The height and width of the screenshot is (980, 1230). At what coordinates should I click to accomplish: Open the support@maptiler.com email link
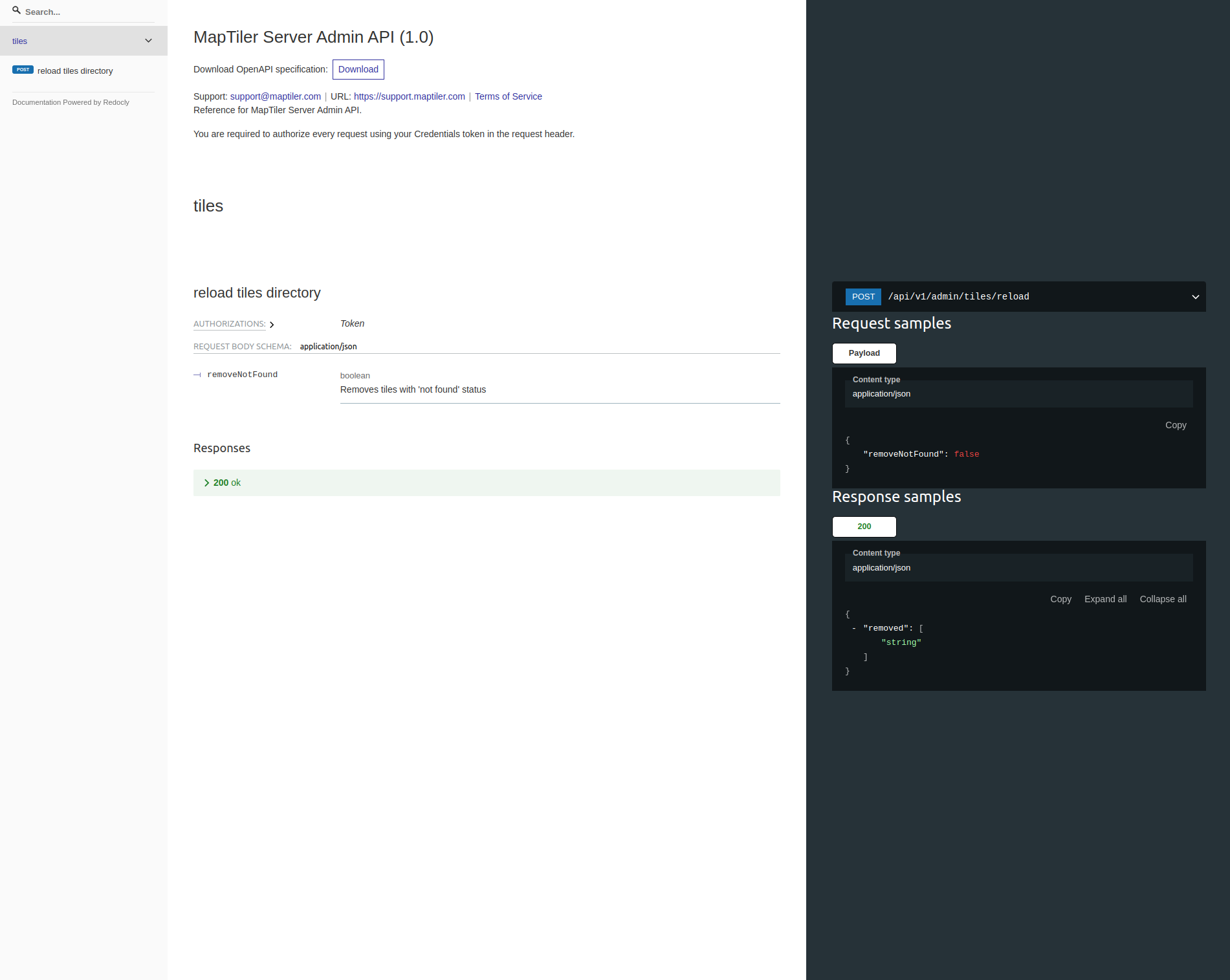[x=275, y=96]
